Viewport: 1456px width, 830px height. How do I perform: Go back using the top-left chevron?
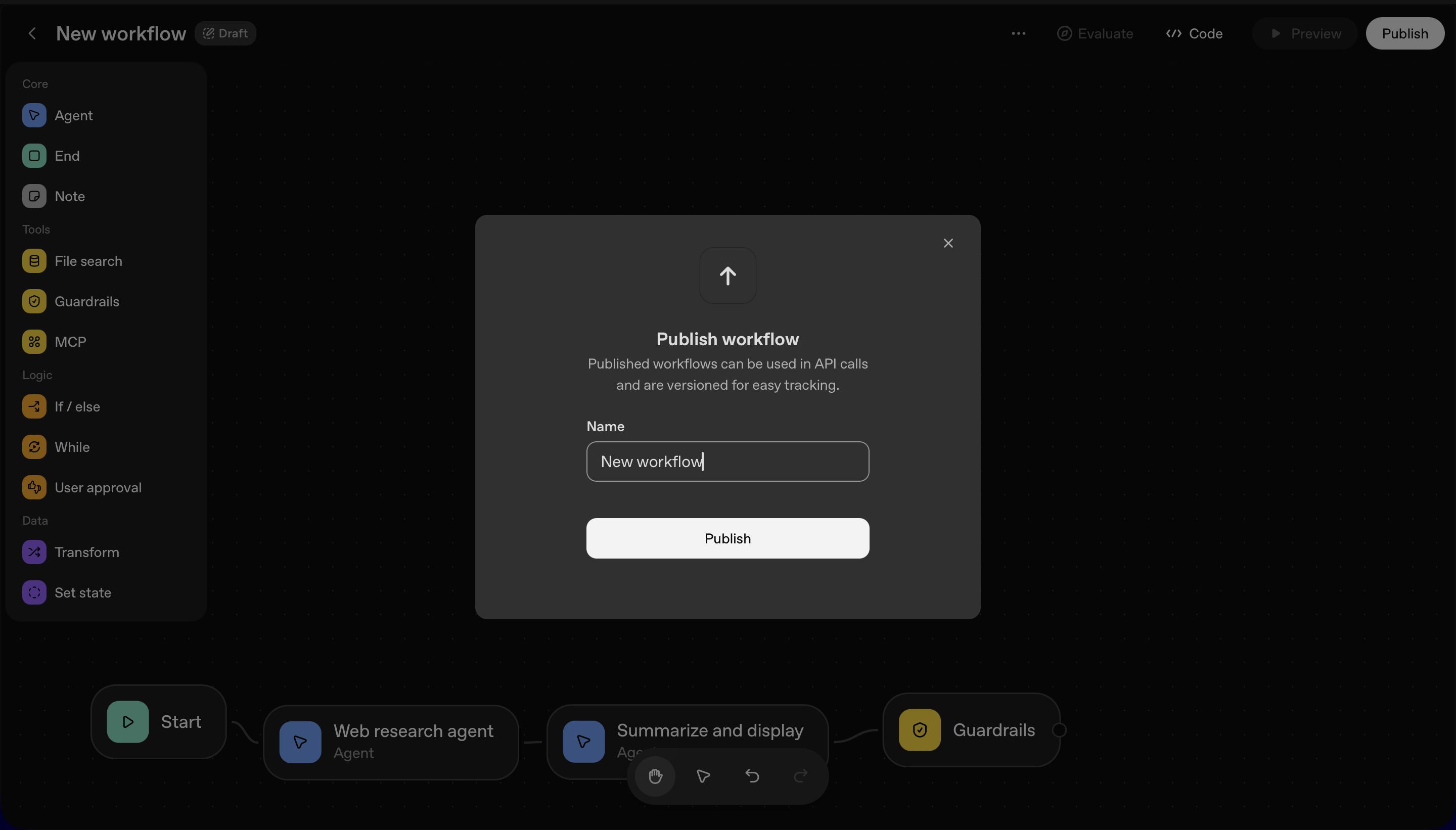(32, 34)
